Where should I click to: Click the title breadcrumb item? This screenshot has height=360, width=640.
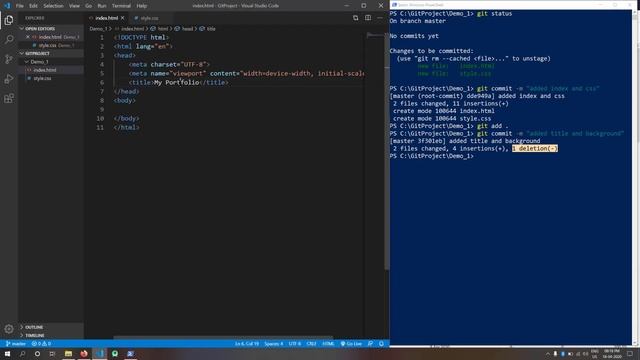[x=207, y=29]
